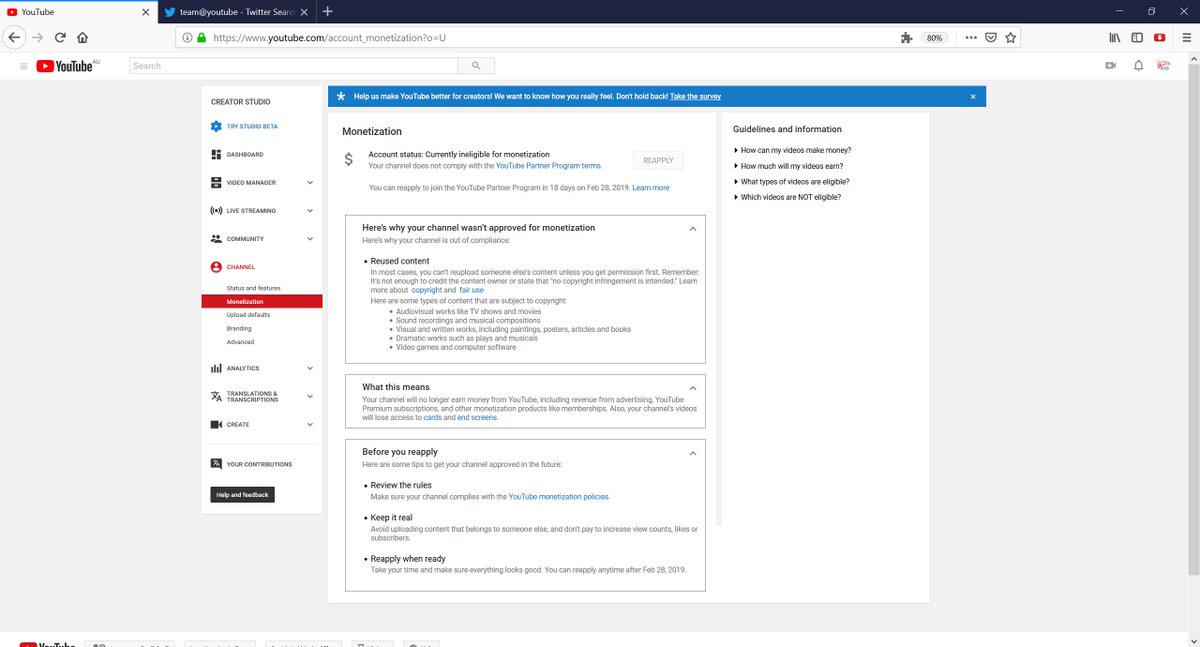Open the fair use link

click(x=472, y=290)
